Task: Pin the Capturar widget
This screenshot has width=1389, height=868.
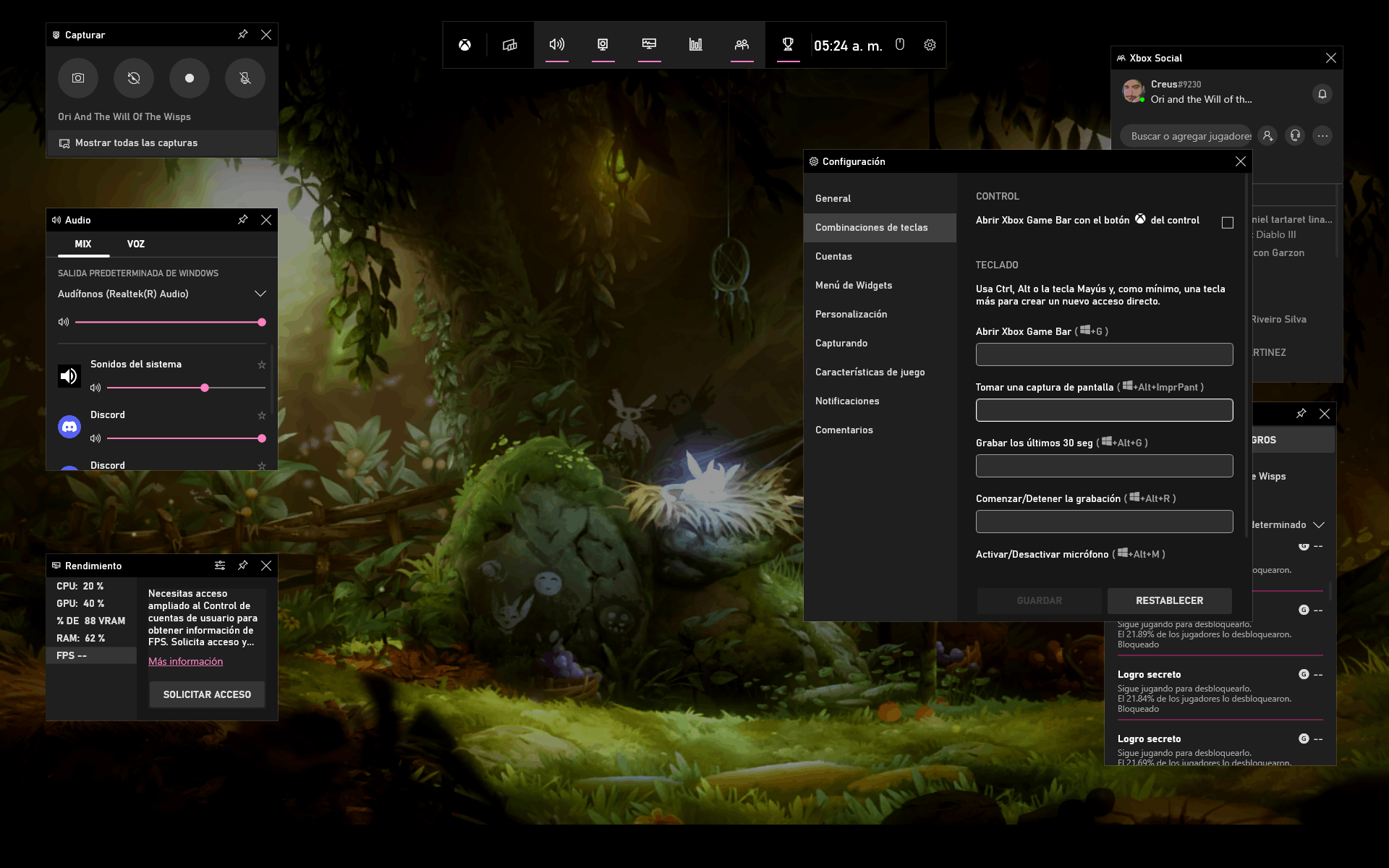Action: (x=243, y=35)
